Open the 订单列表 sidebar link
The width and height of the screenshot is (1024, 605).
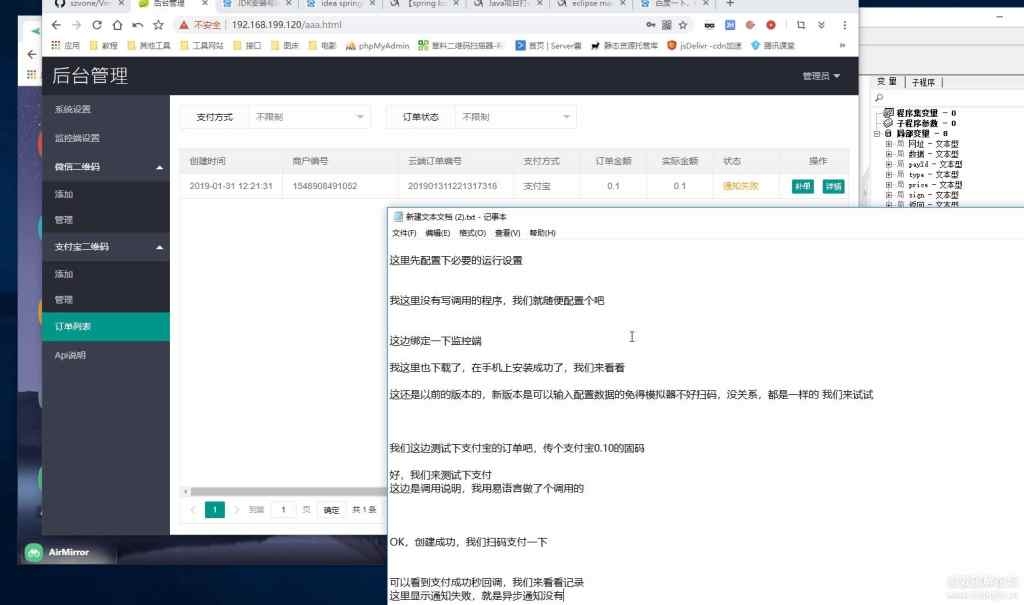click(x=76, y=327)
